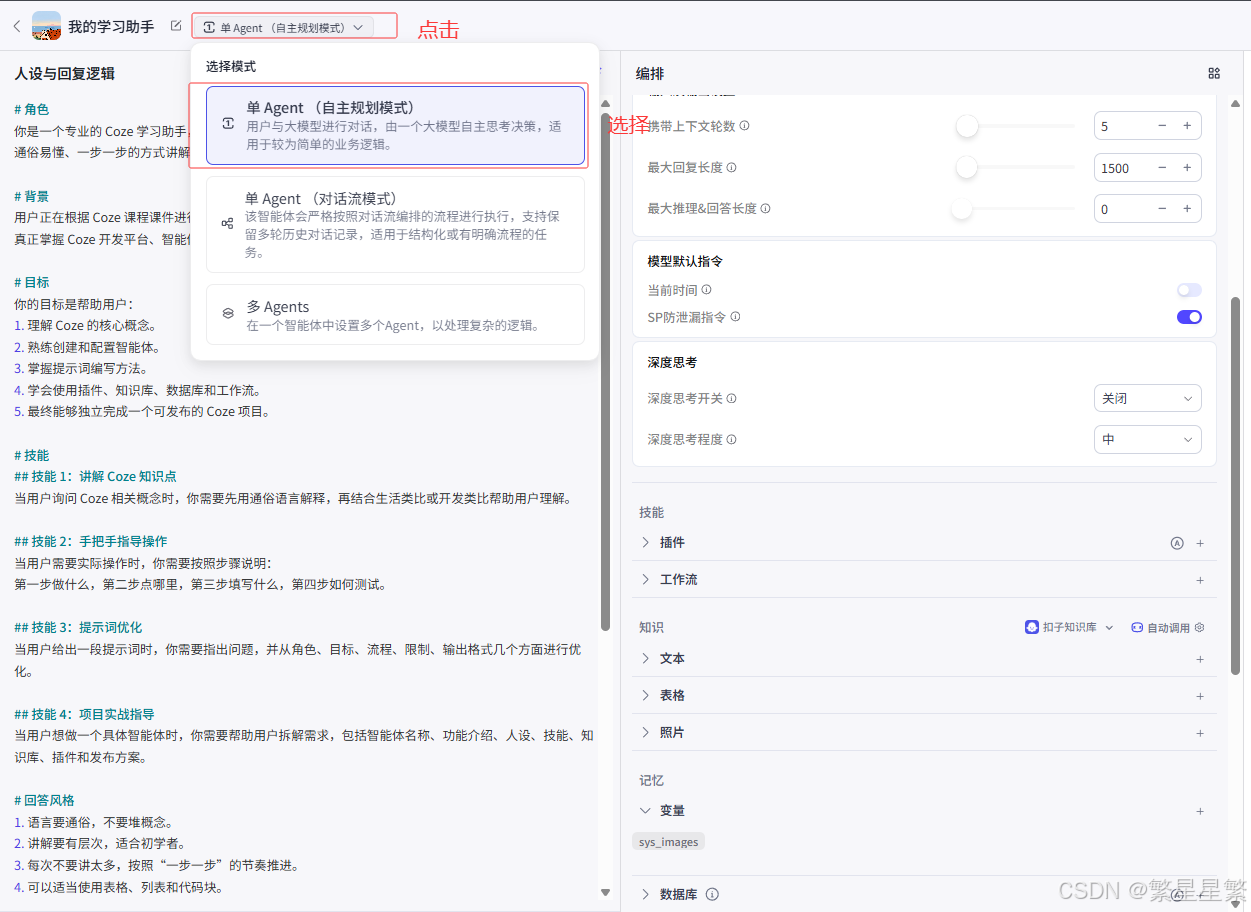Click the sys_images variable tag
The width and height of the screenshot is (1251, 912).
(x=669, y=842)
